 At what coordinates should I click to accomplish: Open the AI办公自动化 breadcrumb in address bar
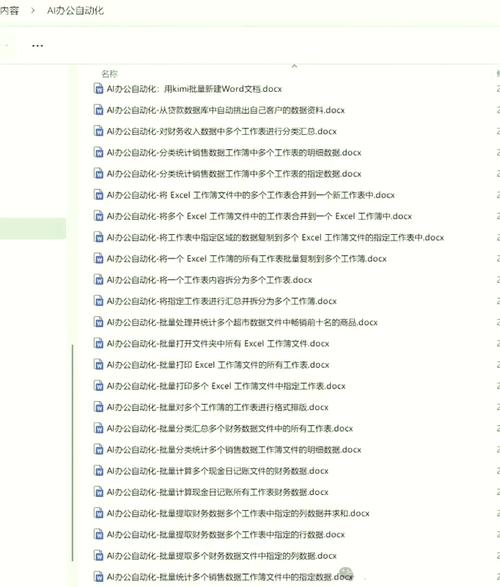(75, 10)
